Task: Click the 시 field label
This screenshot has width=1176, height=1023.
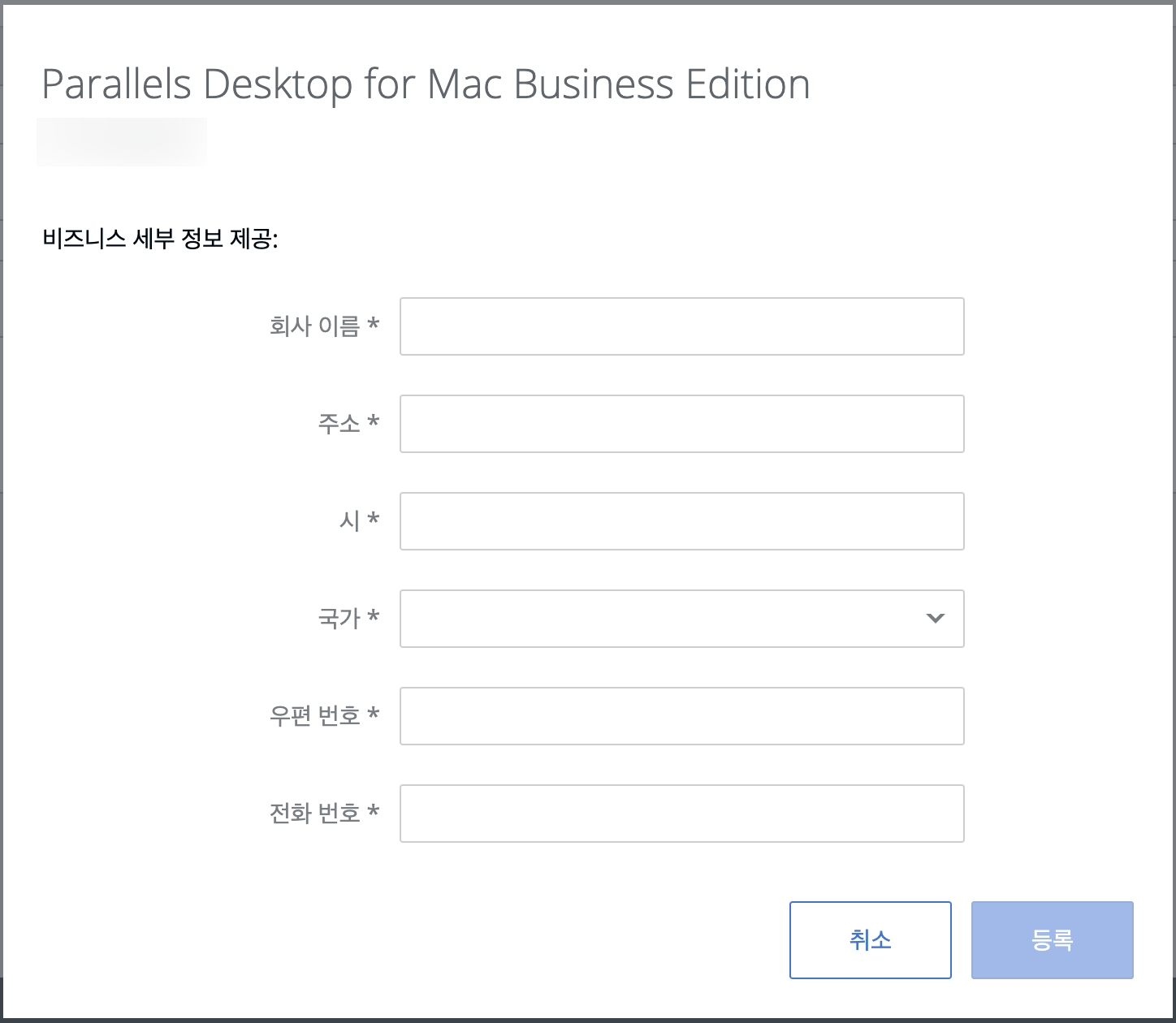Action: tap(349, 521)
